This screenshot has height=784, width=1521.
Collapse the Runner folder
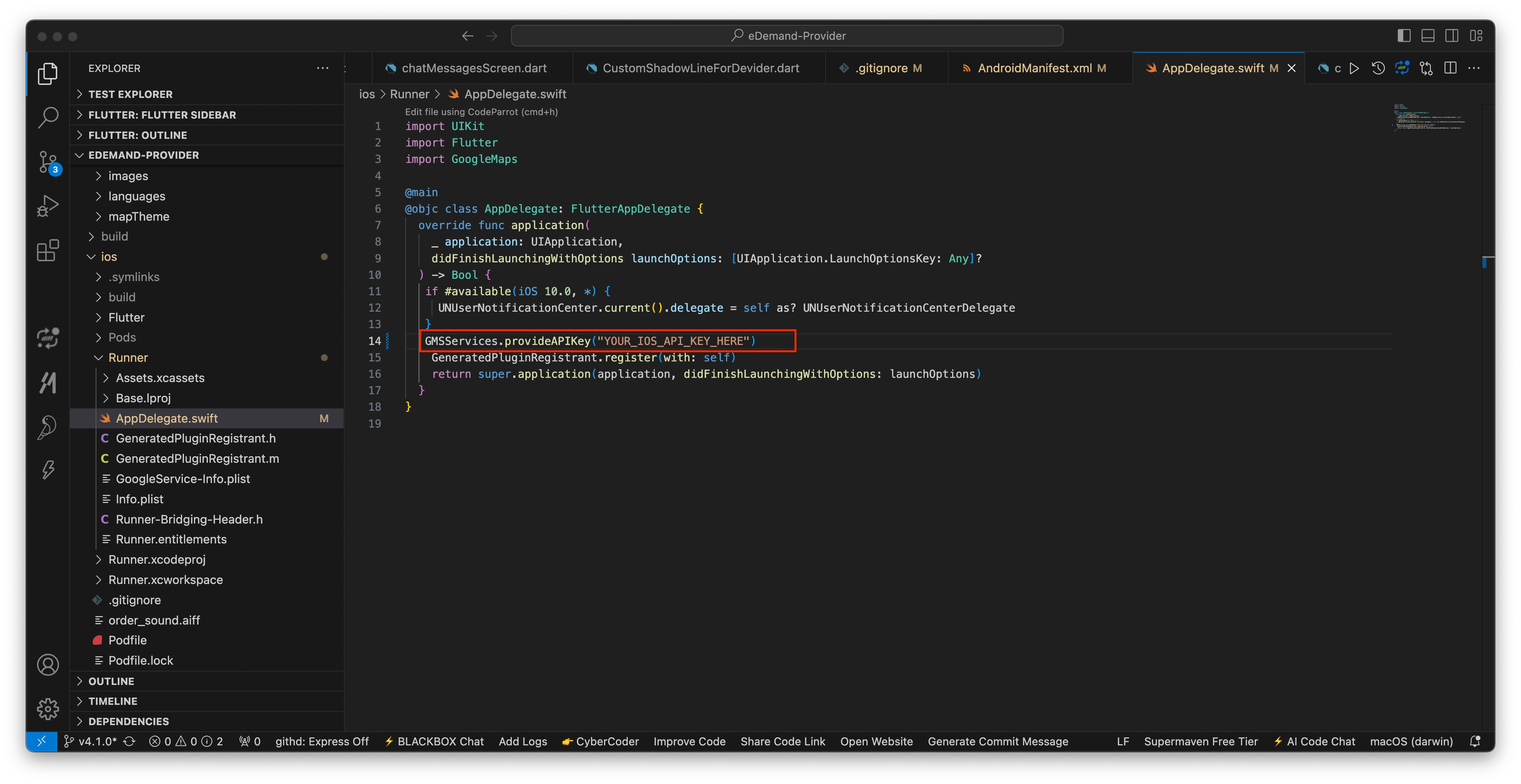pos(127,358)
